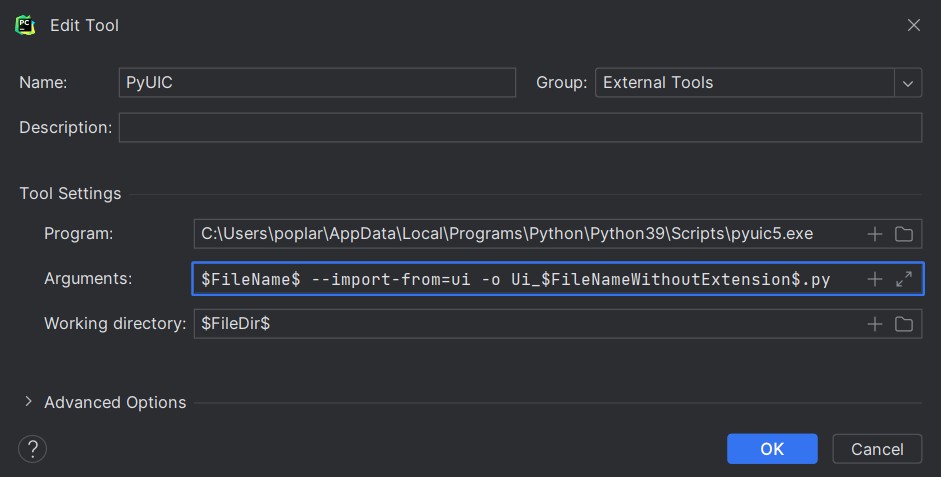
Task: Insert macro into Working directory field
Action: tap(875, 324)
